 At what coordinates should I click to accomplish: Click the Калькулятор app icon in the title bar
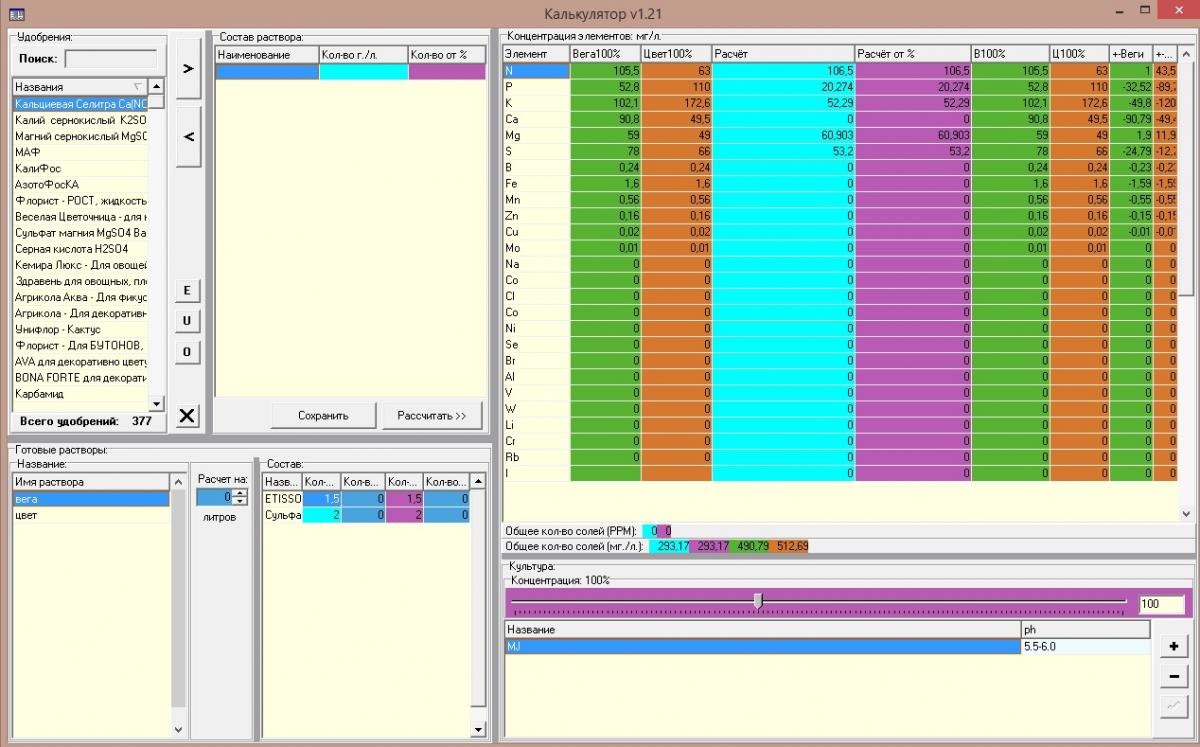pyautogui.click(x=16, y=13)
